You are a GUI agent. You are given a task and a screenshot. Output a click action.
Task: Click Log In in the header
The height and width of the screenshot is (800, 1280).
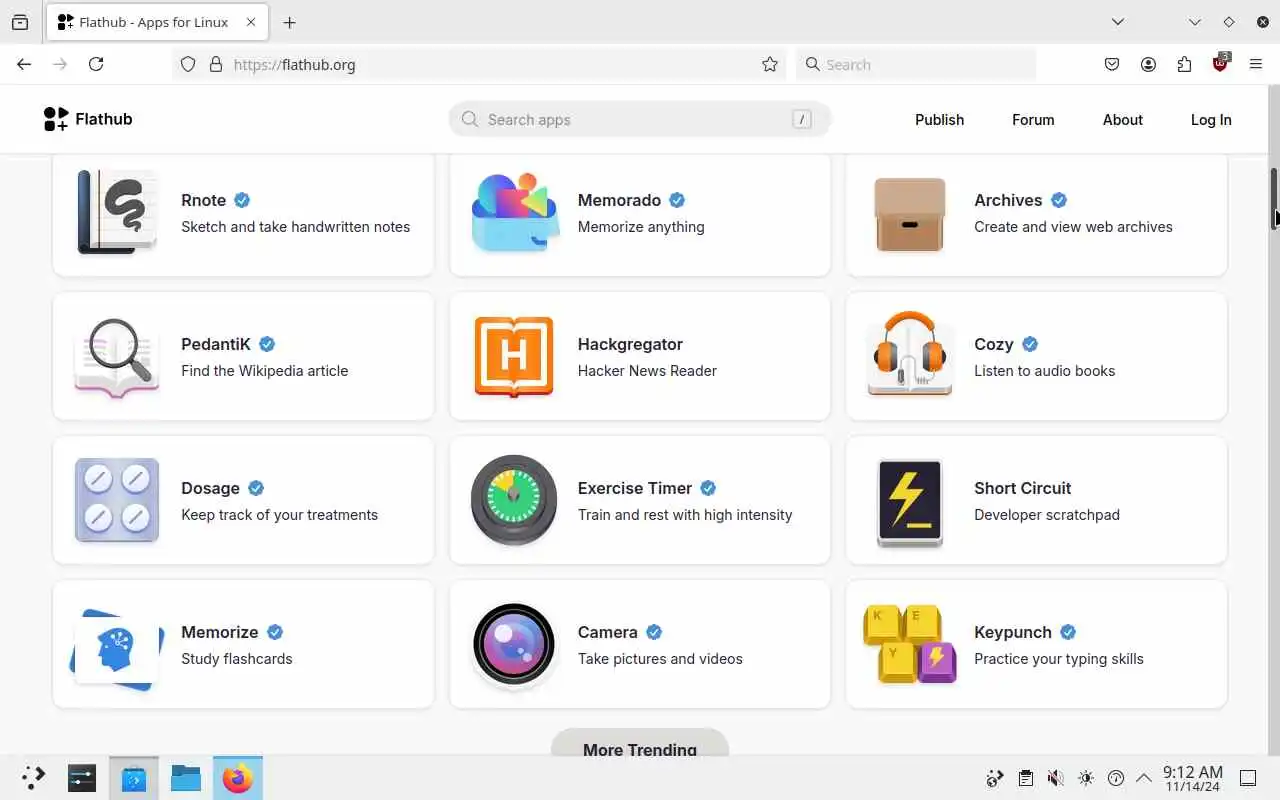point(1211,119)
